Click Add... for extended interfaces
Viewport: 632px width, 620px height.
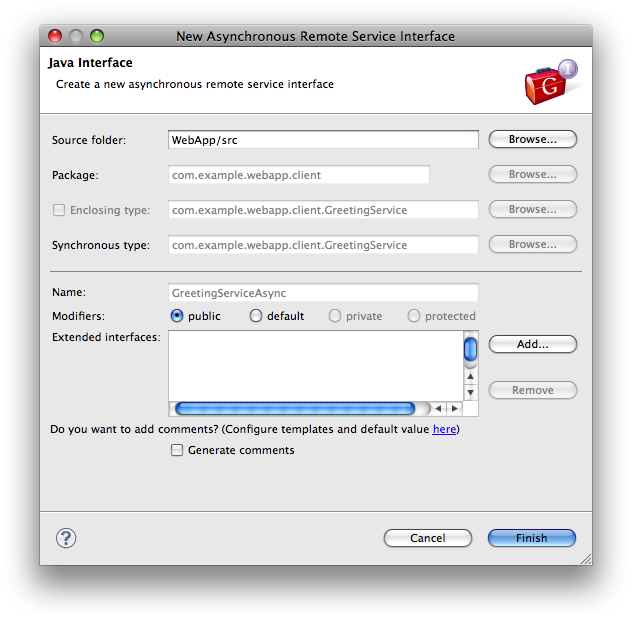tap(532, 344)
